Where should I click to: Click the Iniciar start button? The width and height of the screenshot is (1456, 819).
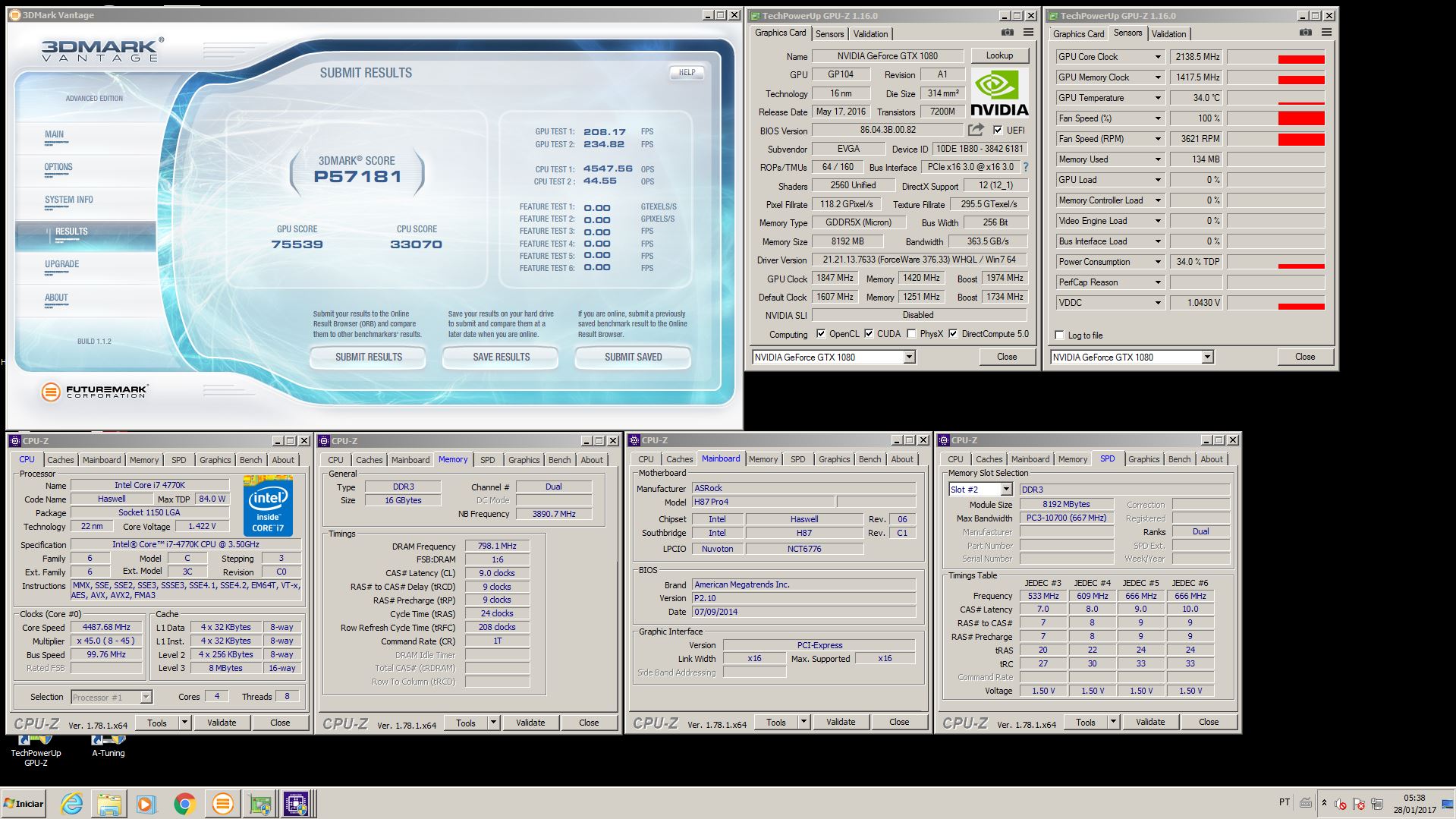click(x=24, y=803)
